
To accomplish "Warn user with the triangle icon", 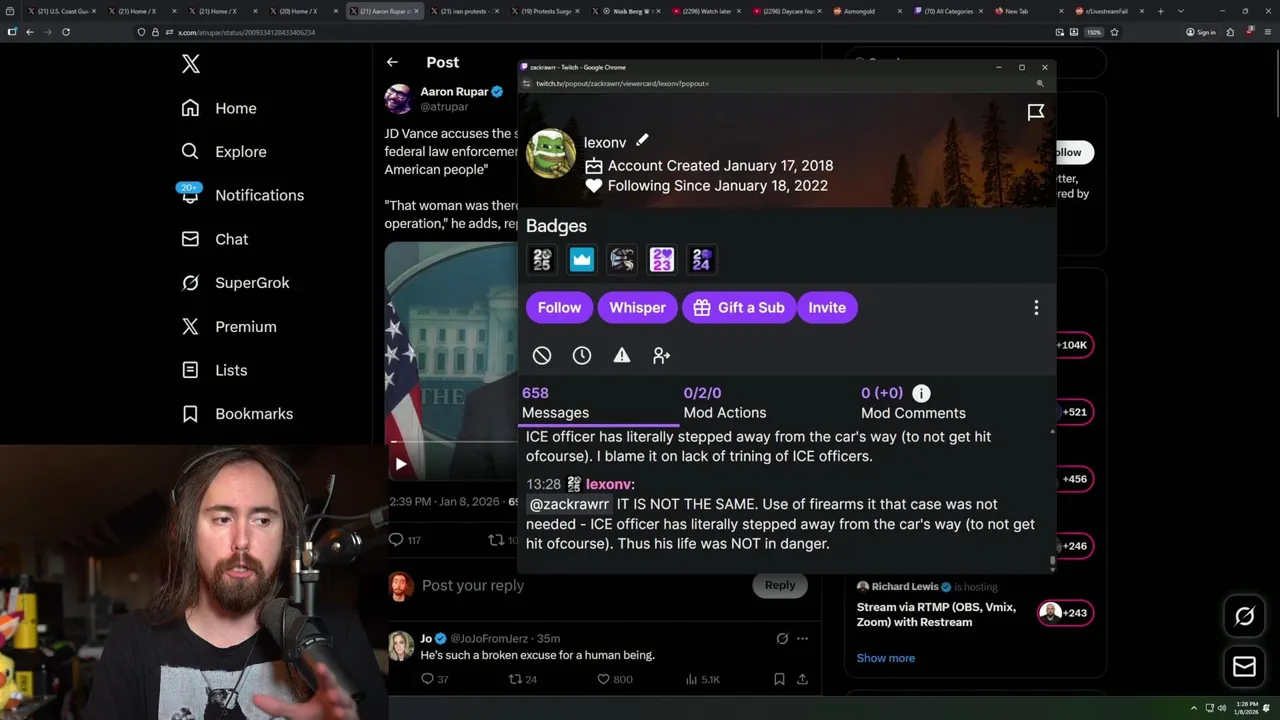I will 622,355.
